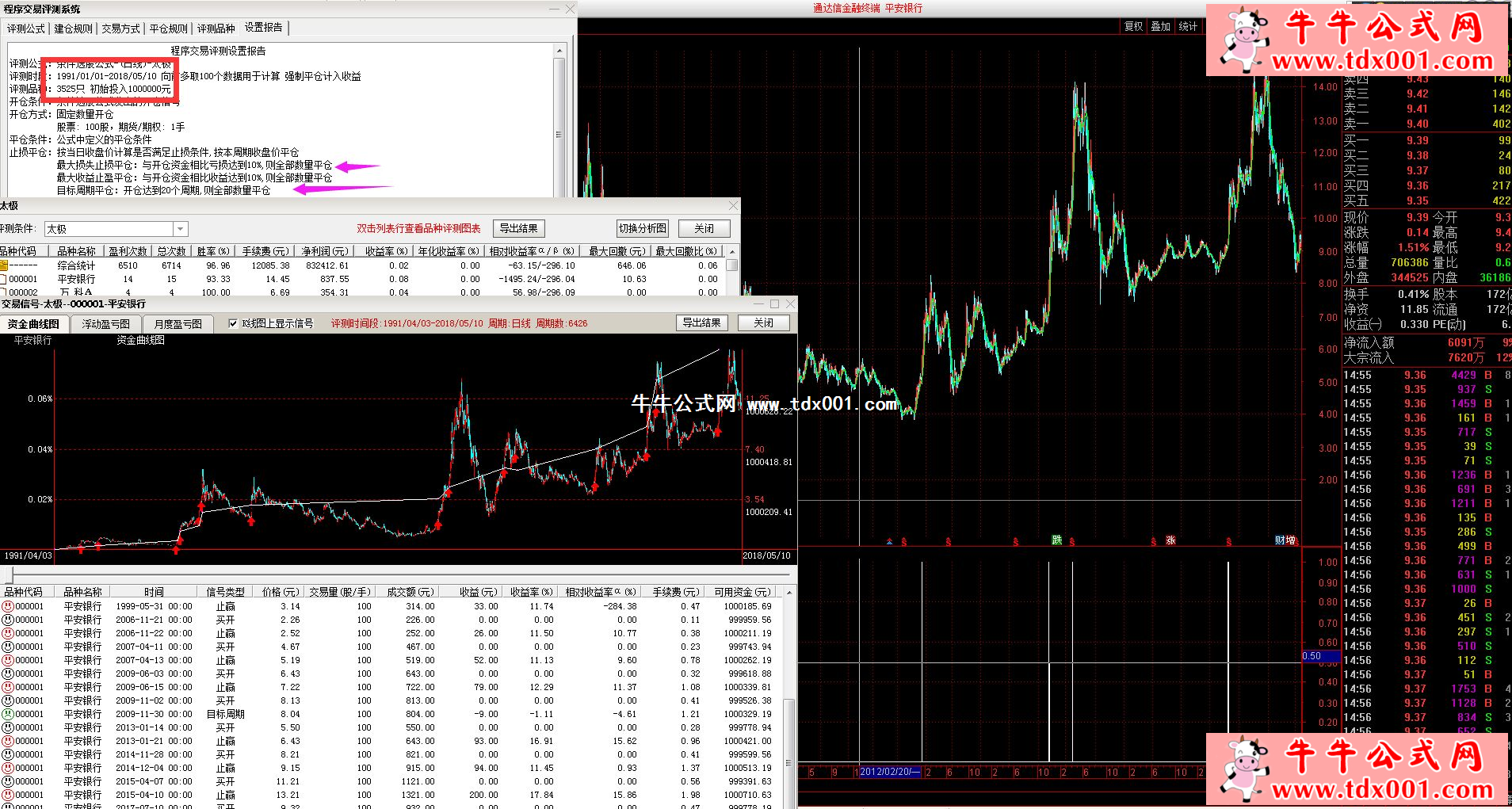Click 净流入额 label in quote panel
The image size is (1512, 809).
coord(1369,342)
